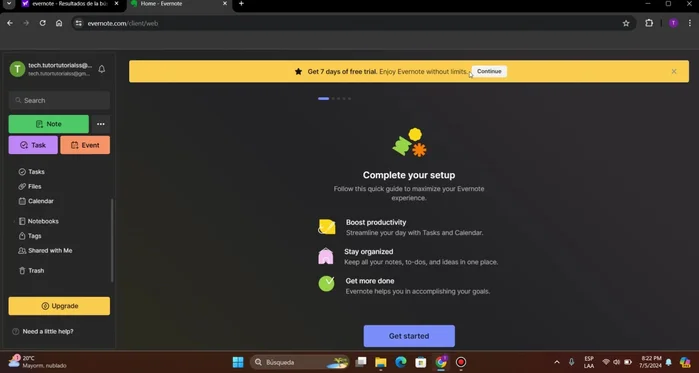Open a new browser tab
The height and width of the screenshot is (373, 699).
click(241, 4)
